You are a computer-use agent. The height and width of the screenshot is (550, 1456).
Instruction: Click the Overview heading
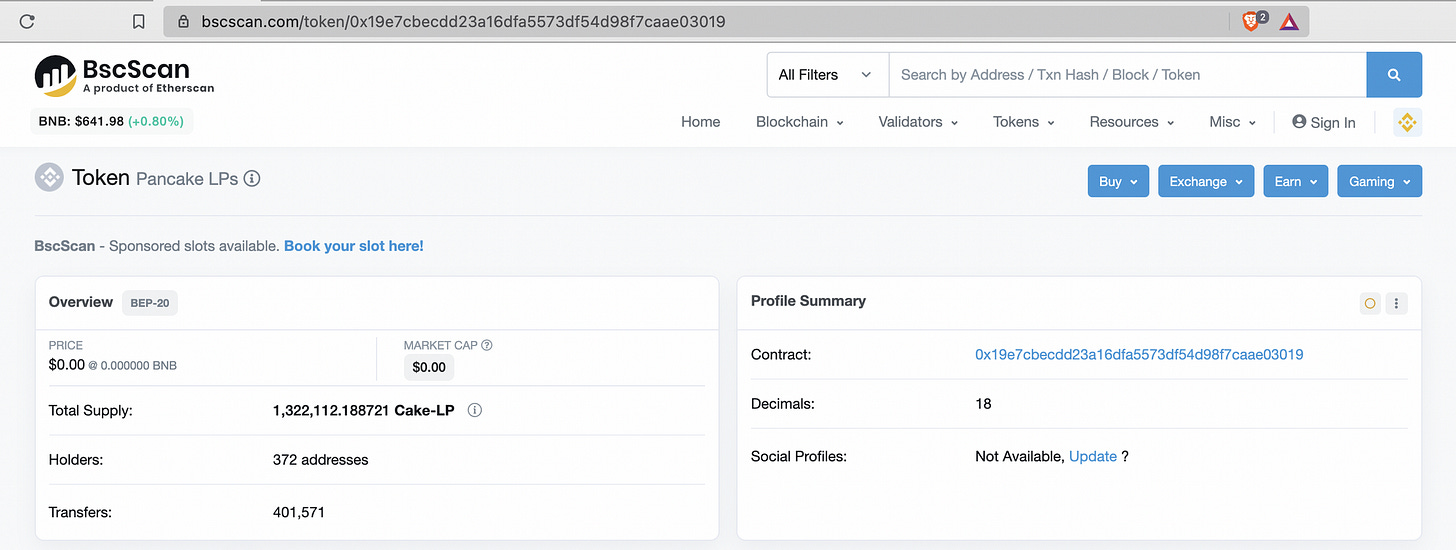[x=81, y=302]
